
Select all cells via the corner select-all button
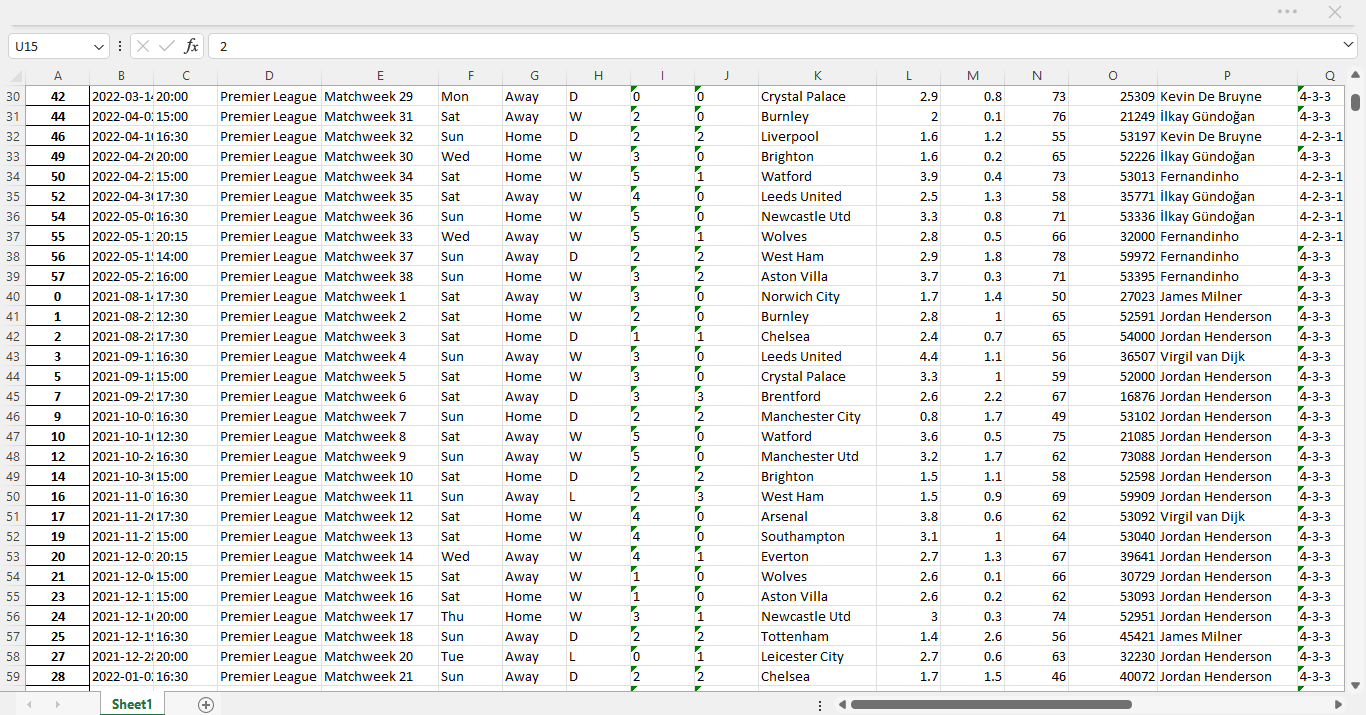coord(14,76)
